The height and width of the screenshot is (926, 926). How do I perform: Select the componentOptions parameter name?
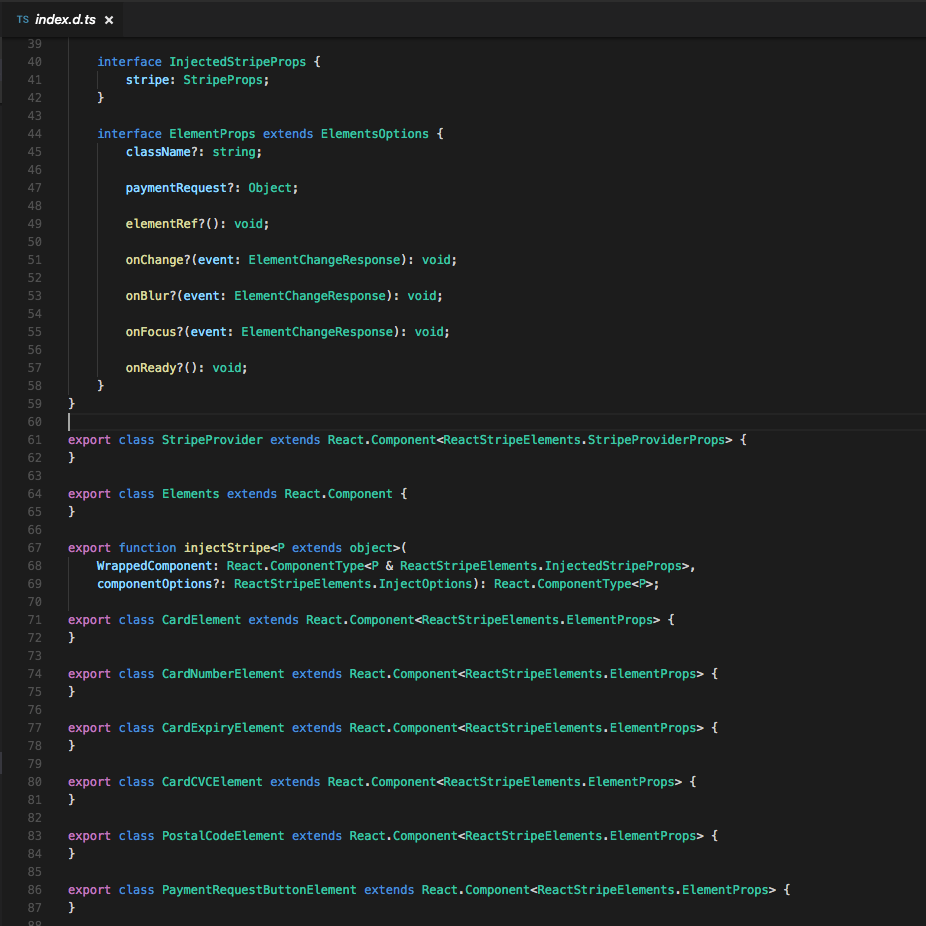166,583
